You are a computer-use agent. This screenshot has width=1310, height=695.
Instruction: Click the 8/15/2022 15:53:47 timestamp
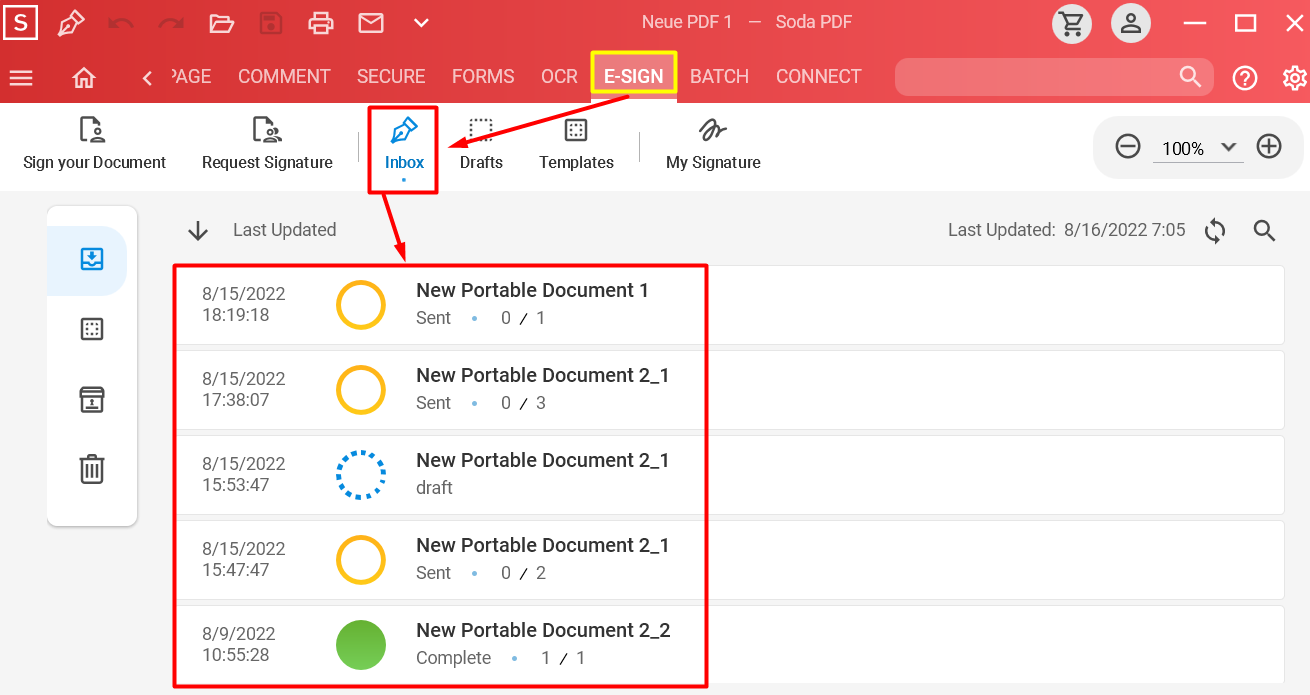pos(243,475)
